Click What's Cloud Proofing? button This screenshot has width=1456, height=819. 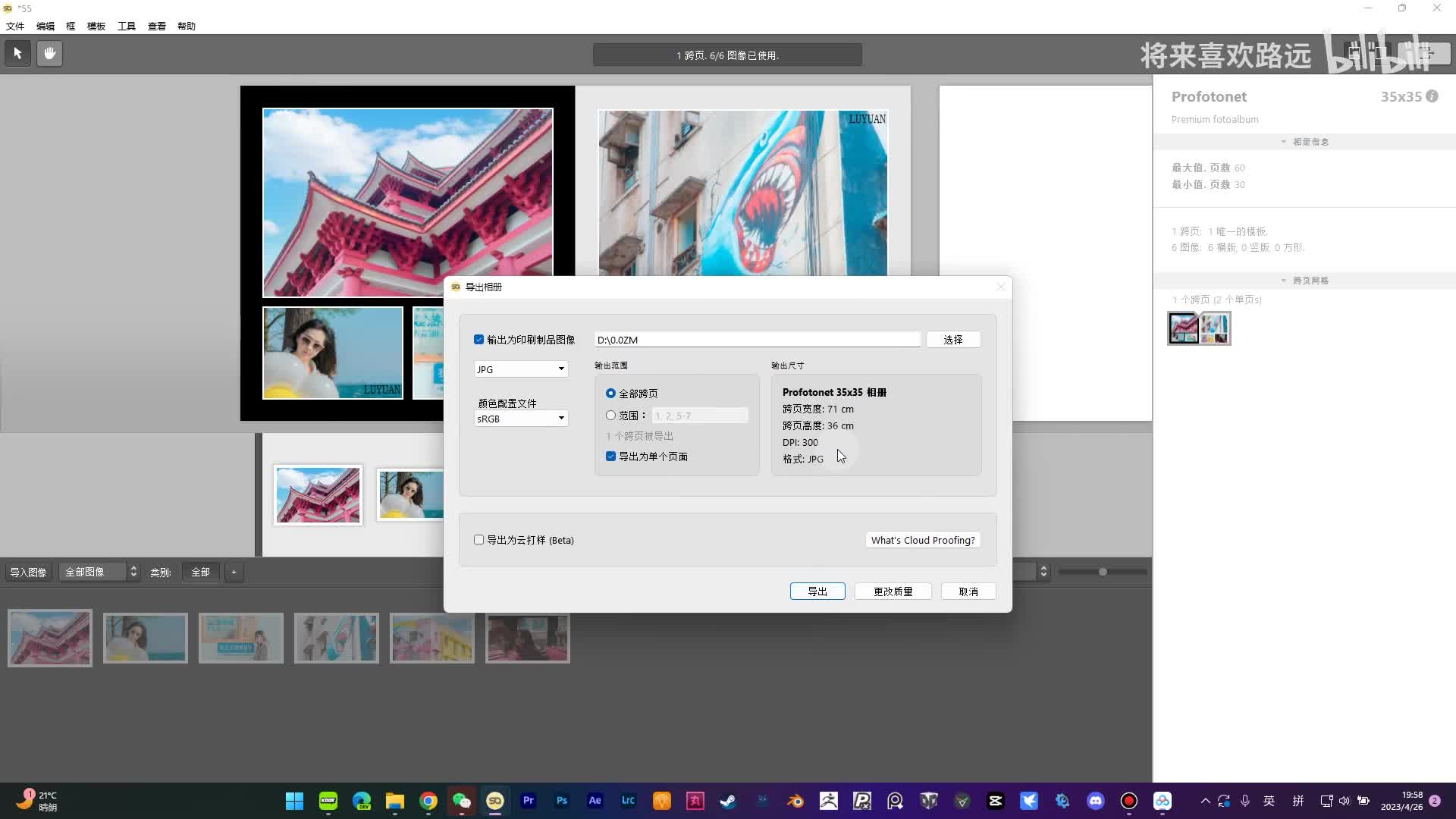pyautogui.click(x=922, y=540)
